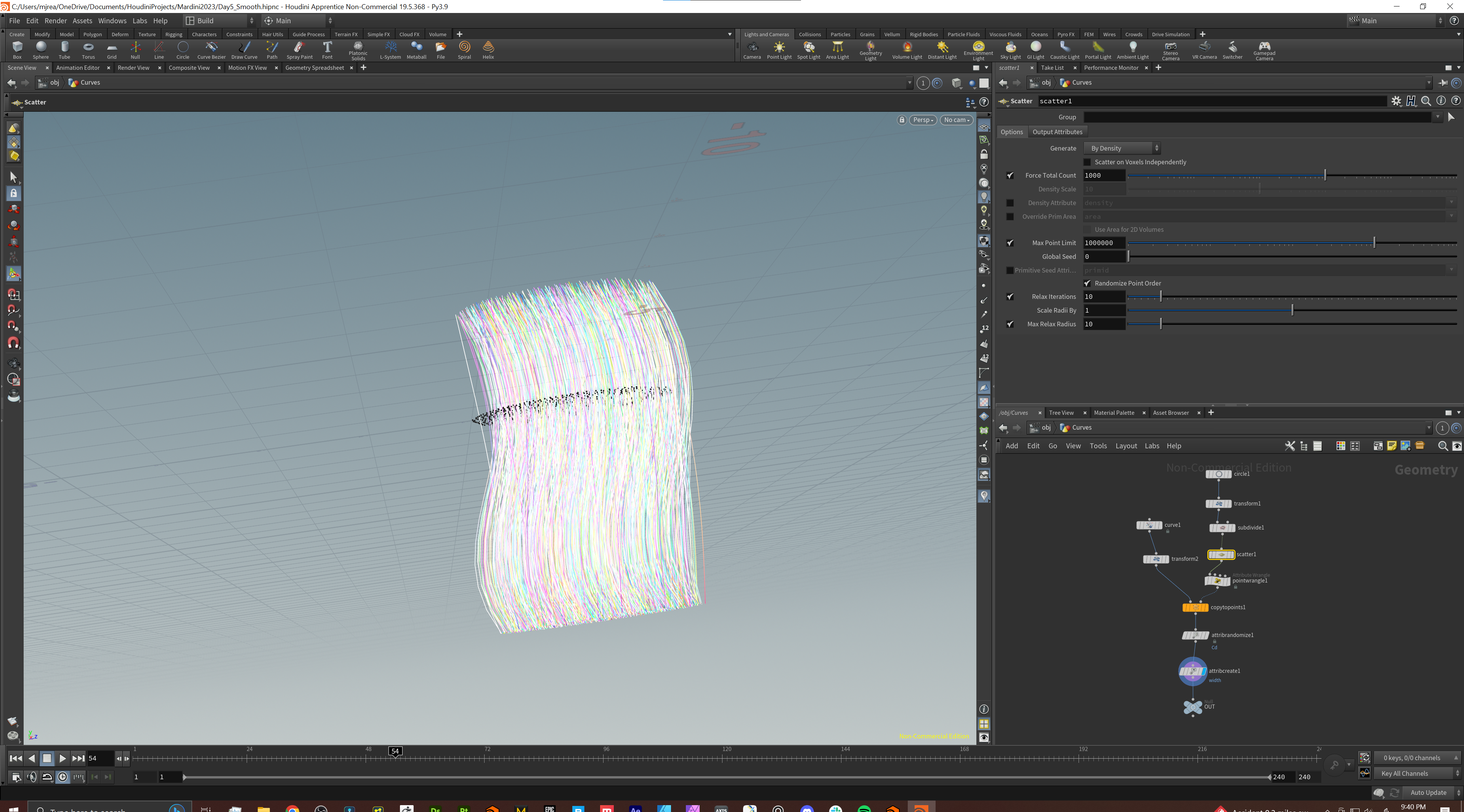Select the Sphere shelf tool
Screen dimensions: 1464x812
[x=41, y=50]
